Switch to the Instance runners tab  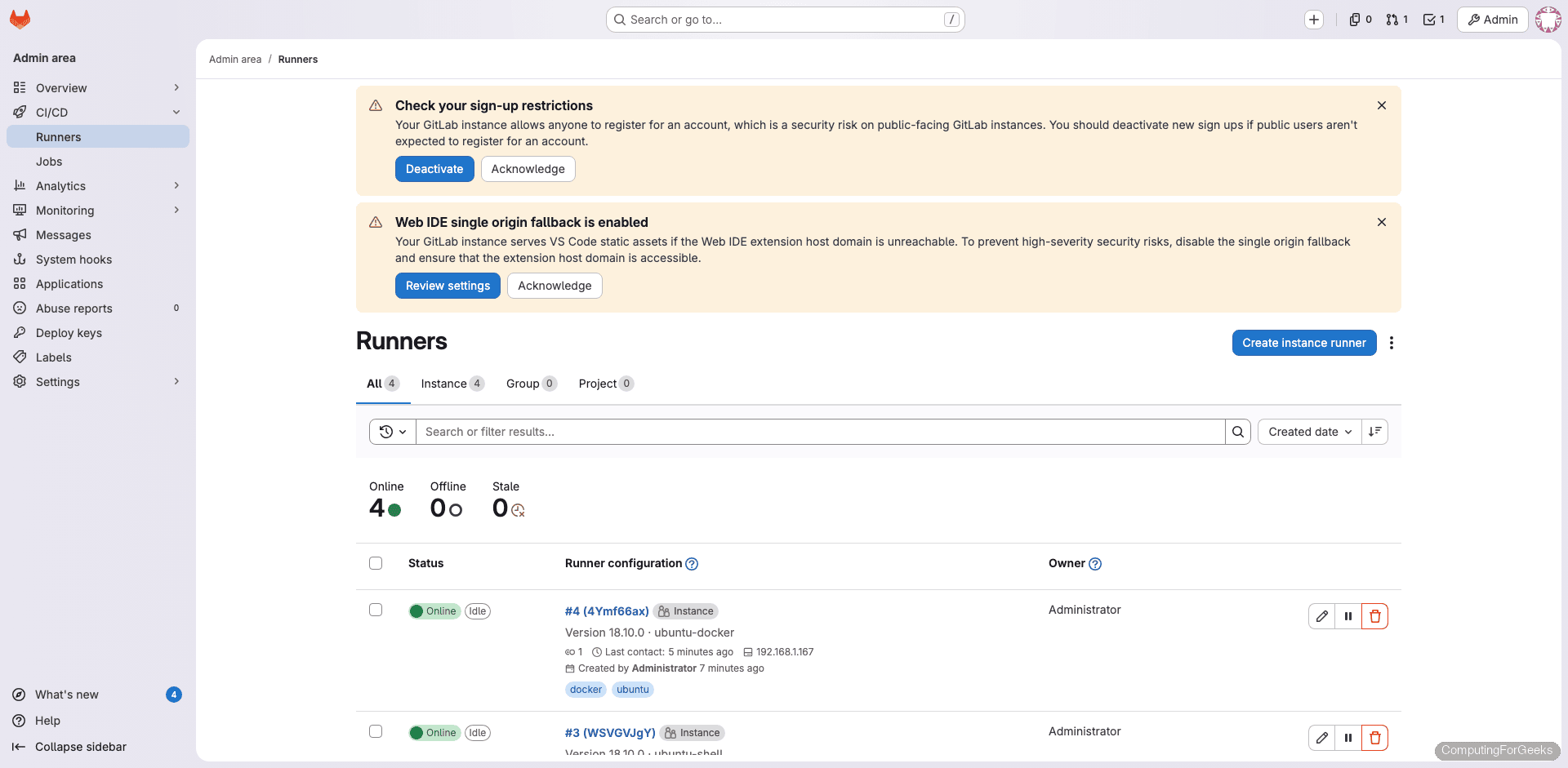pyautogui.click(x=446, y=384)
